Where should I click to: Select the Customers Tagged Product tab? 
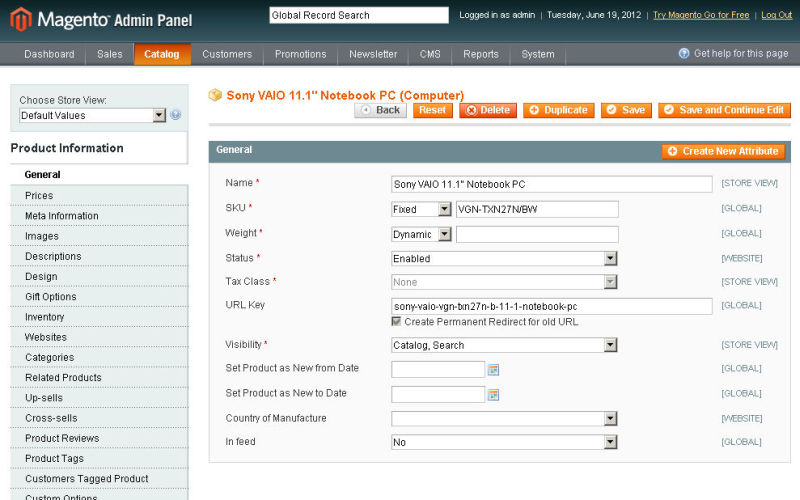tap(99, 479)
